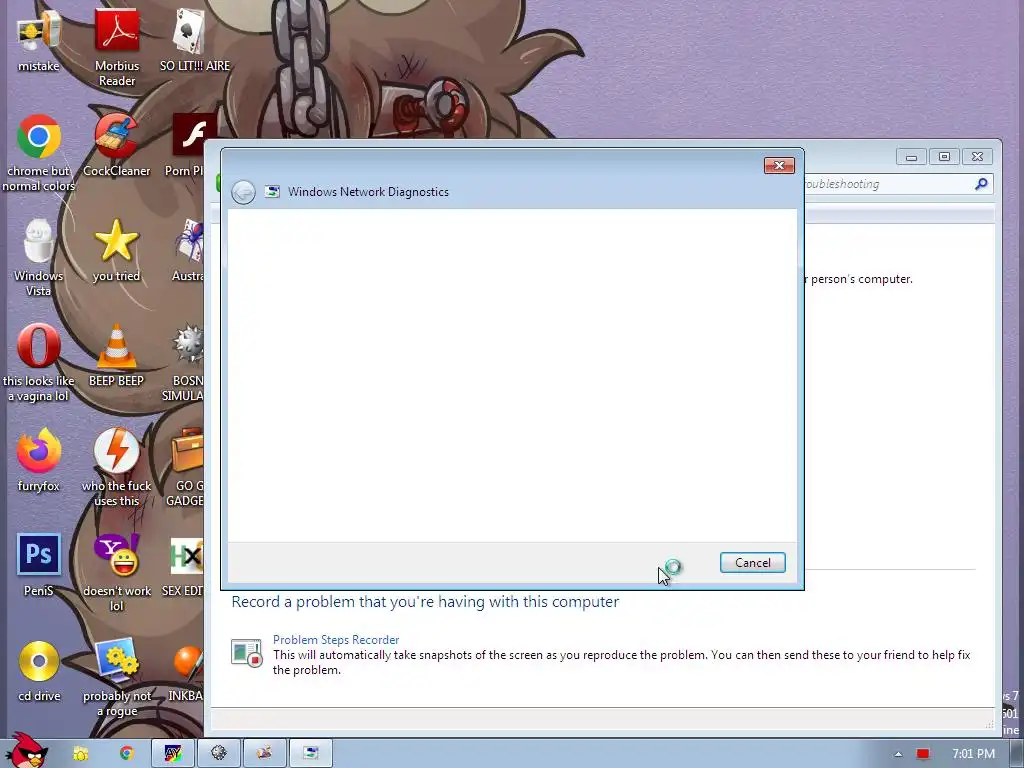Open the BEEP BEEP traffic cone icon
1024x768 pixels.
coord(116,356)
